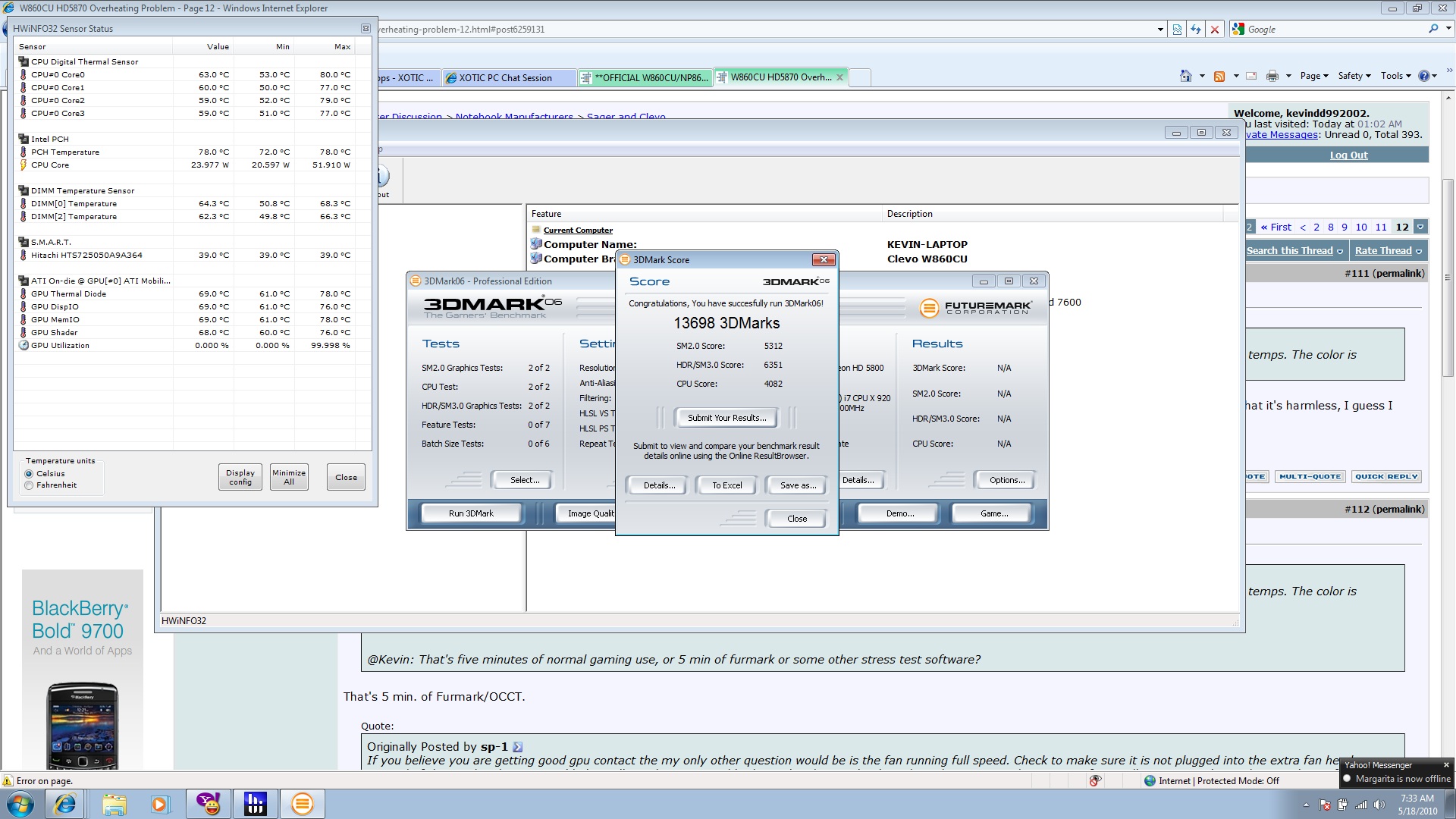Screen dimensions: 1456x819
Task: Select Celsius temperature unit
Action: 30,474
